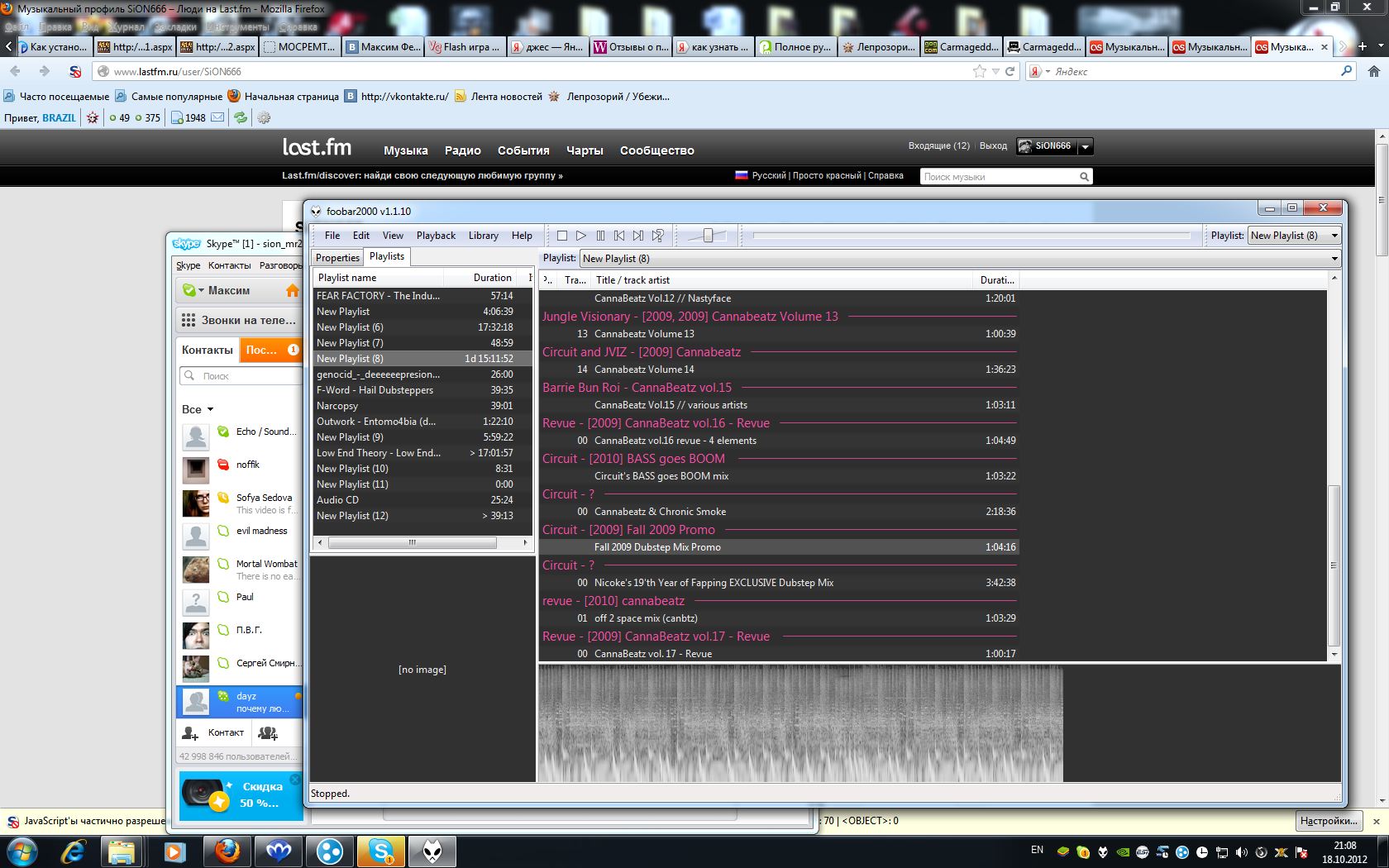The width and height of the screenshot is (1389, 868).
Task: Select the 'New Playlist (6)' playlist
Action: click(x=422, y=327)
